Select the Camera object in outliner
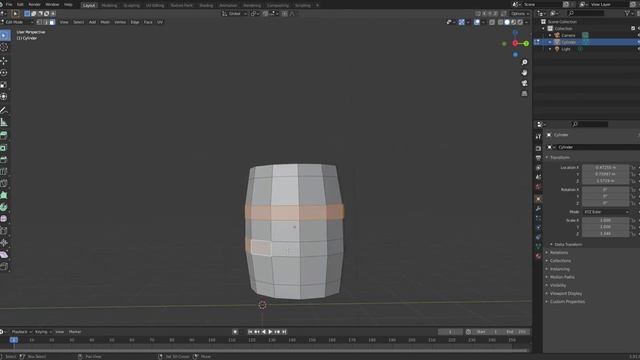640x360 pixels. click(568, 36)
